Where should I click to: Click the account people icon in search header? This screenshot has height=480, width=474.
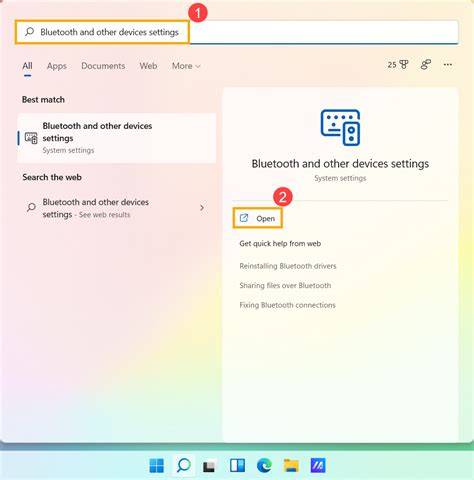pyautogui.click(x=426, y=65)
